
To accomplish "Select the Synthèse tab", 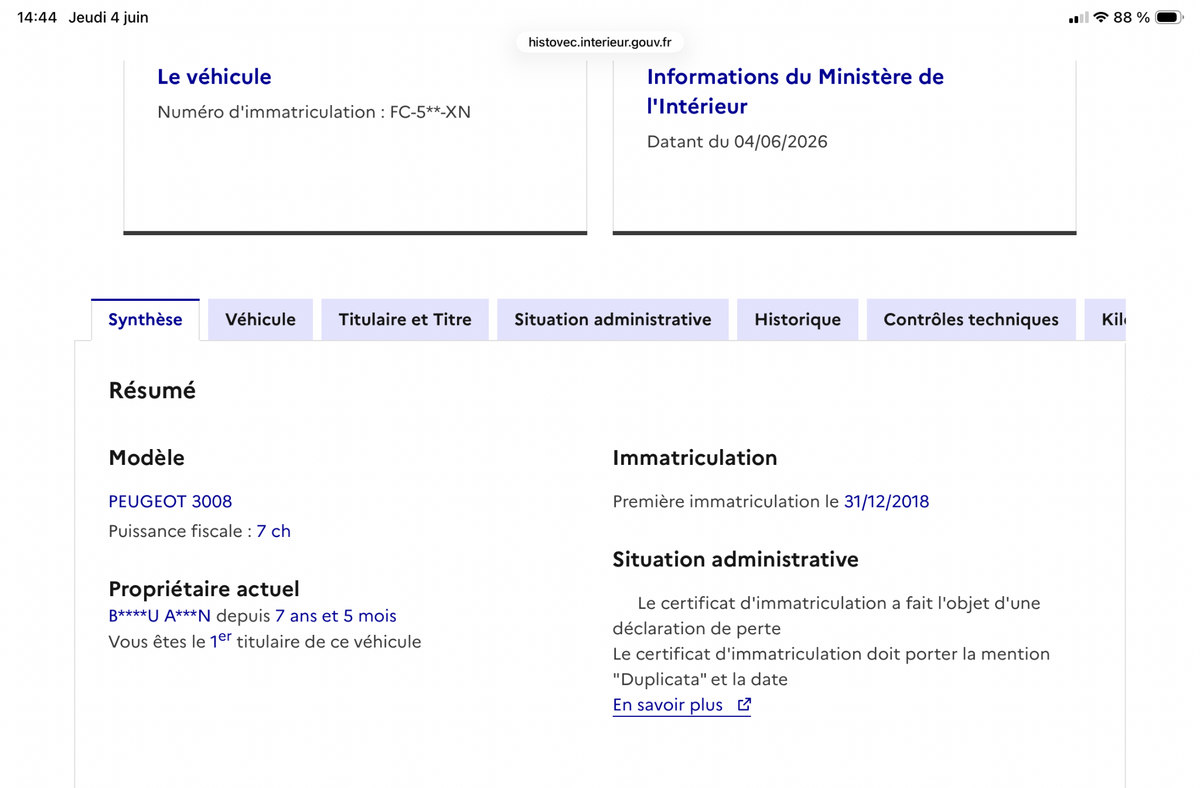I will click(145, 320).
